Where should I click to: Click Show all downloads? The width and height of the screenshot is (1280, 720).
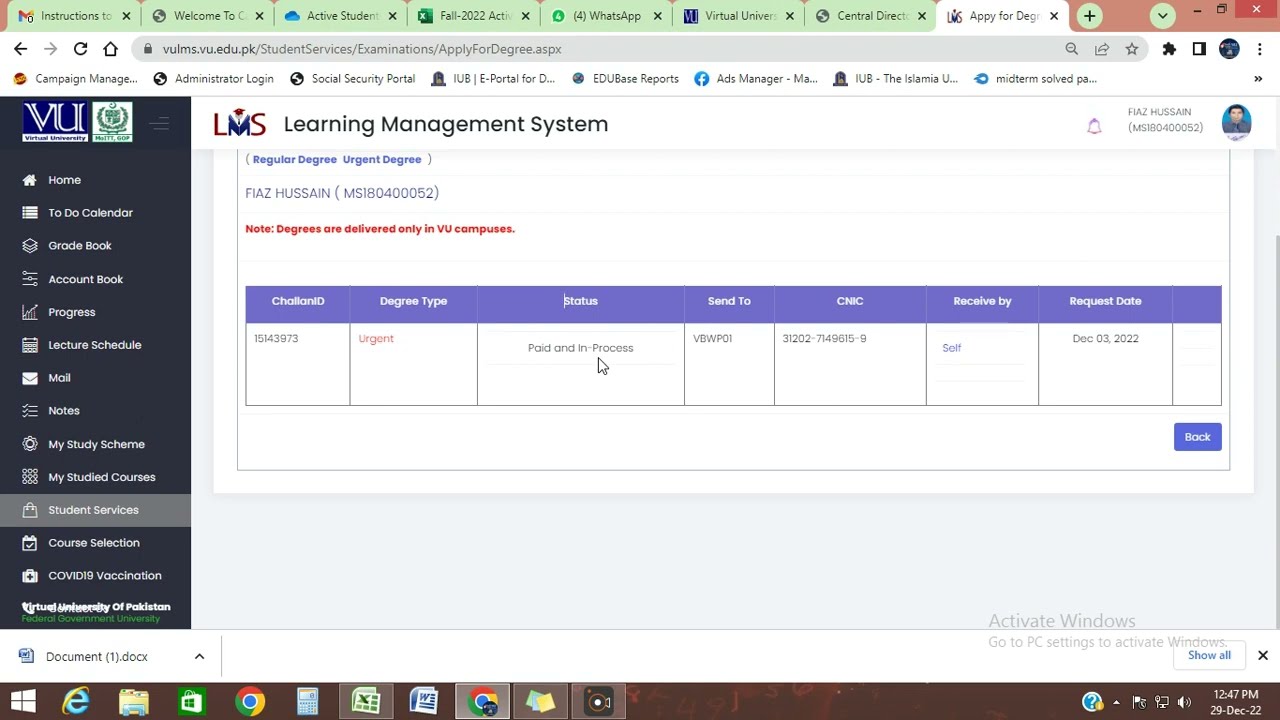tap(1209, 656)
